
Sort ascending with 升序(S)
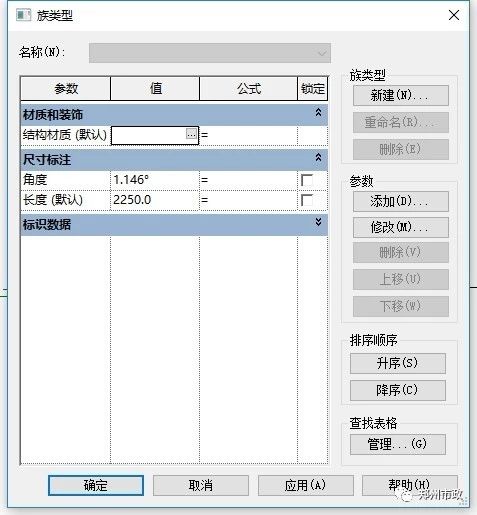(x=398, y=363)
